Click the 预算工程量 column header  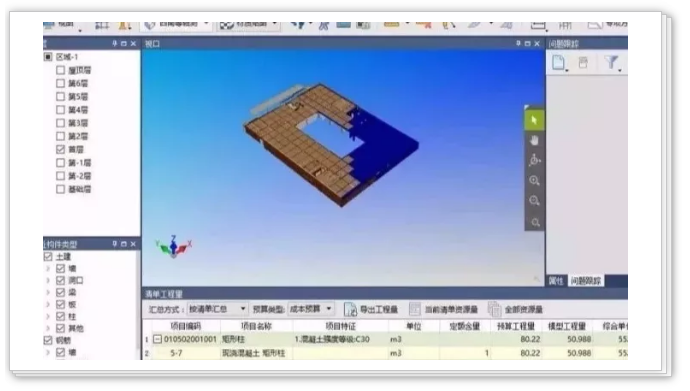click(x=516, y=326)
